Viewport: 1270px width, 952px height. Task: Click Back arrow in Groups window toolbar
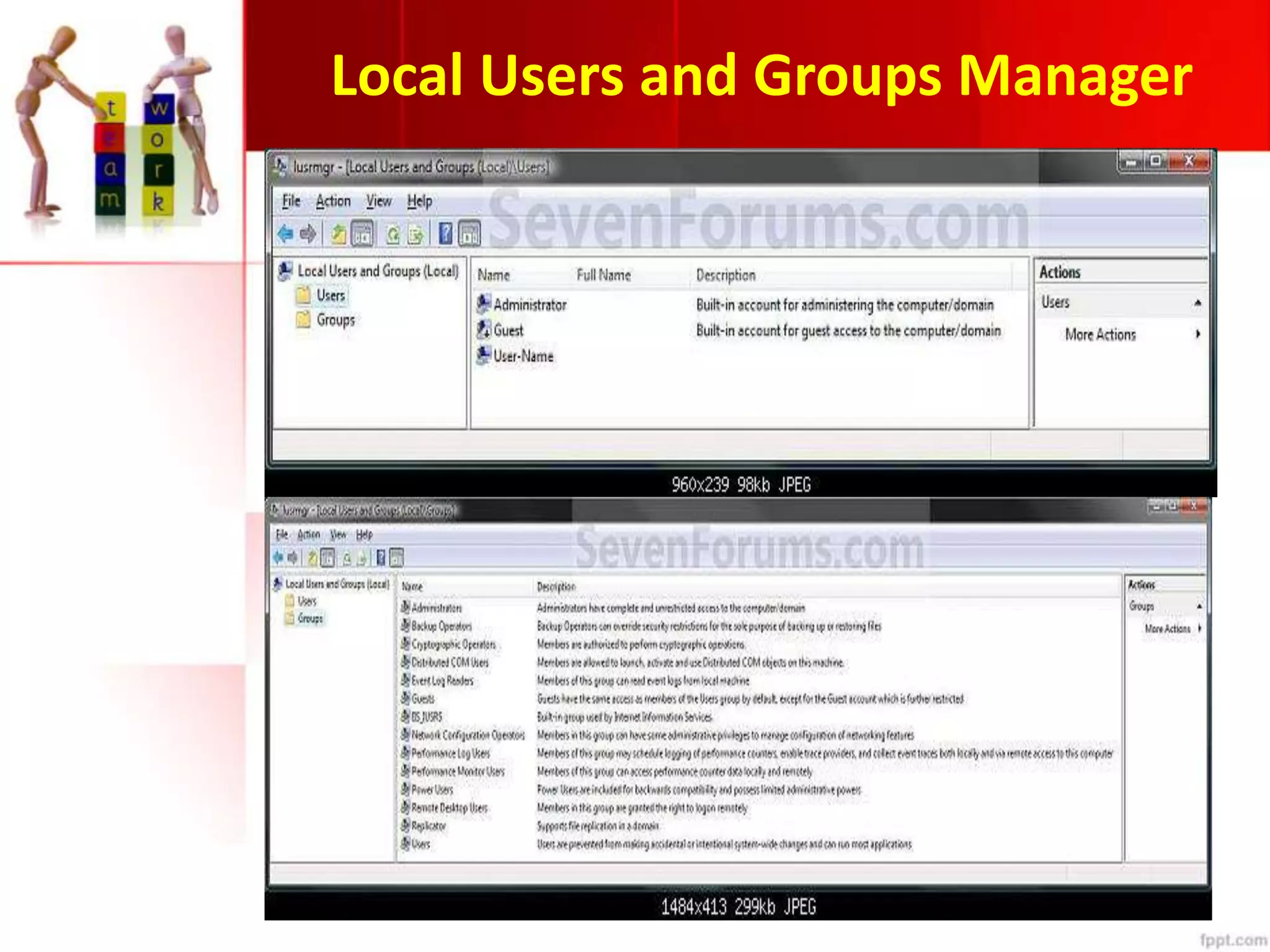pos(278,557)
